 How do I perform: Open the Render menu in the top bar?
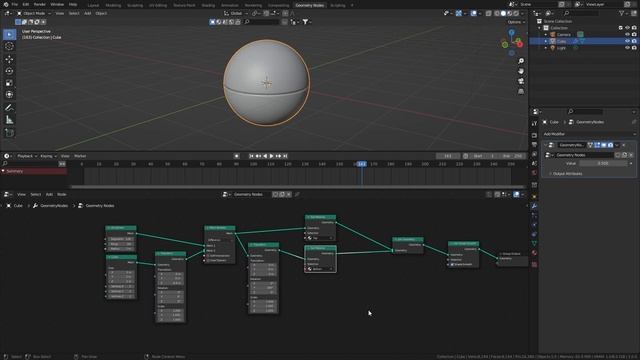point(40,4)
